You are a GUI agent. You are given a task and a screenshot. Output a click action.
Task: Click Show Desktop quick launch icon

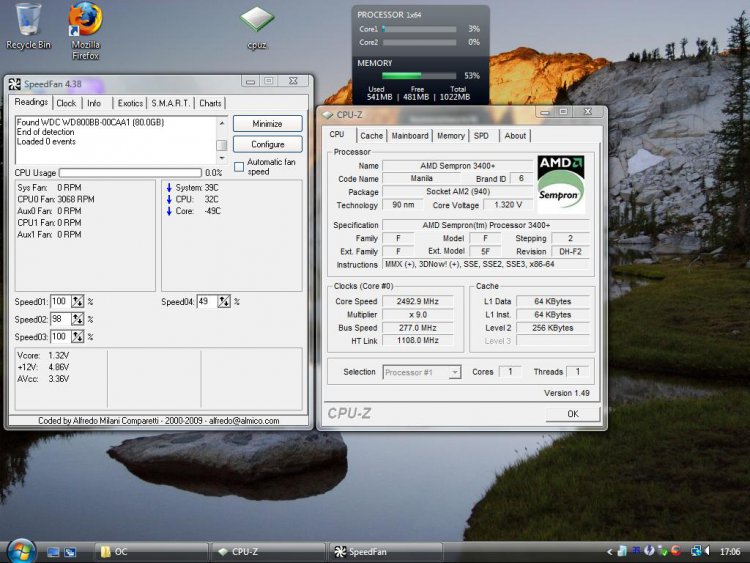(54, 552)
